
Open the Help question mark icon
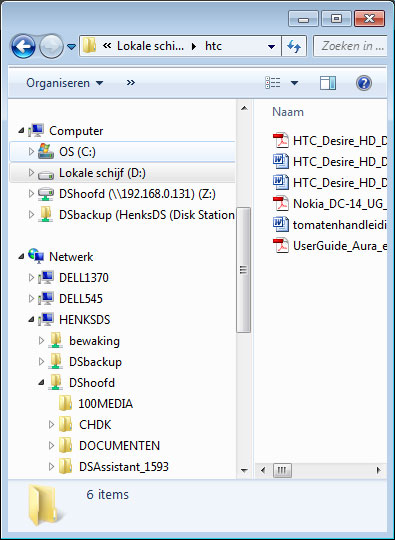364,83
